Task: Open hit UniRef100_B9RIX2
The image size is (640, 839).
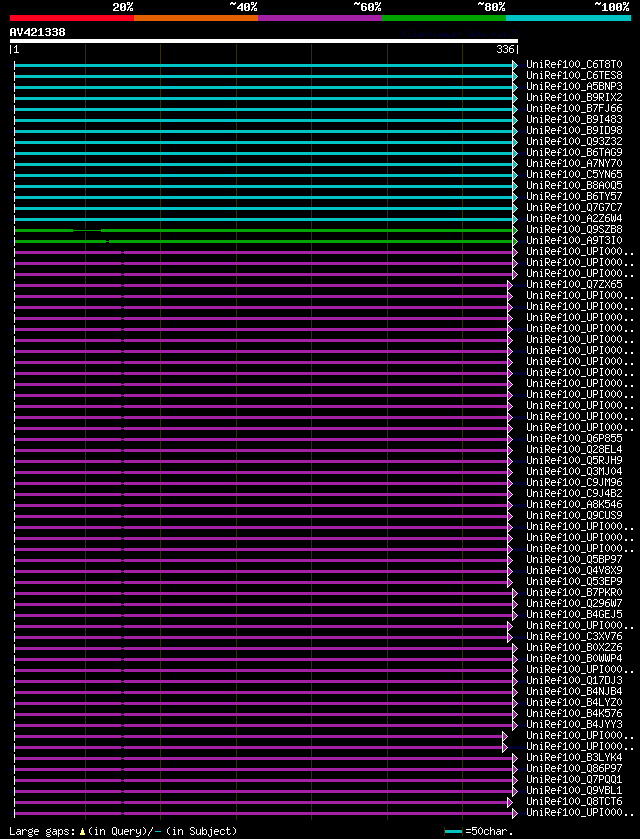Action: coord(574,97)
